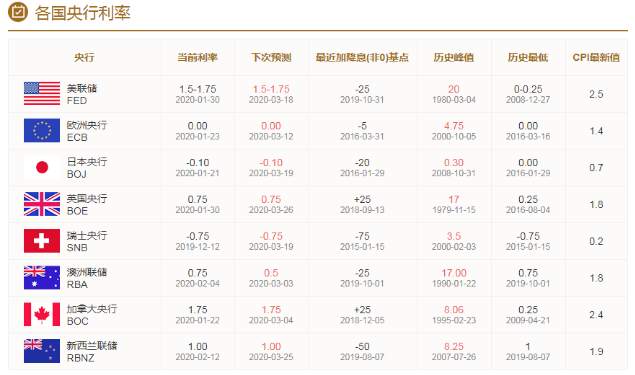Select the 欧洲央行 ECB bank name
Viewport: 635px width, 375px height.
point(87,131)
